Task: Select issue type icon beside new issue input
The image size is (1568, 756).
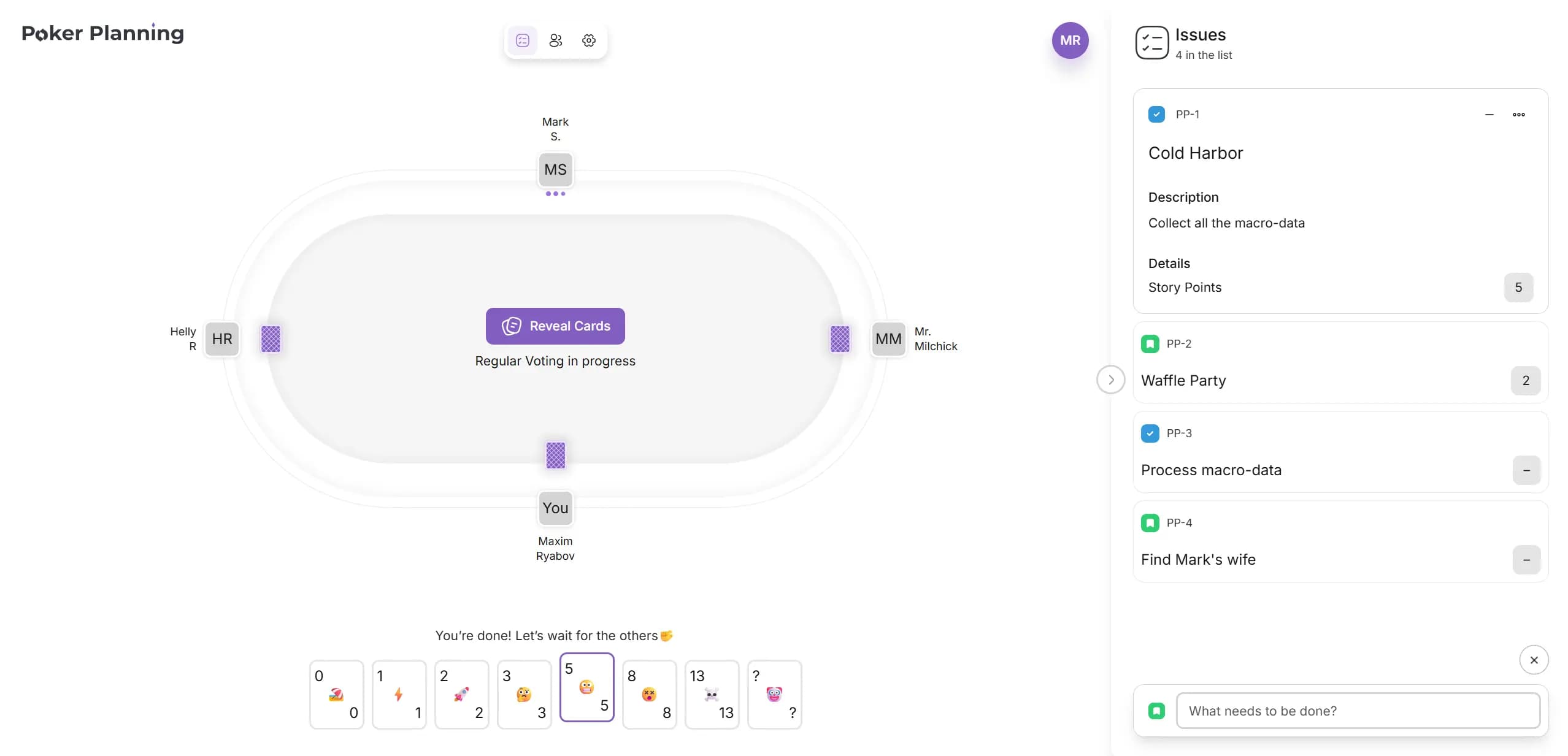Action: [x=1156, y=711]
